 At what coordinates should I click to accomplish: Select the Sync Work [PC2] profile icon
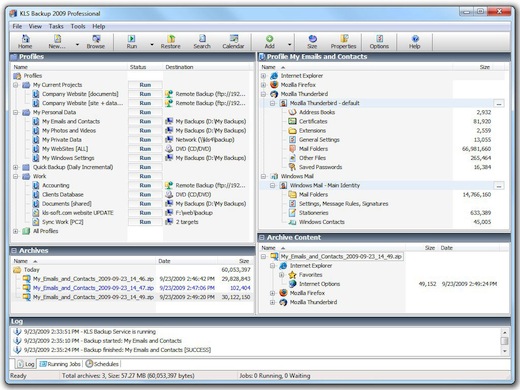36,222
